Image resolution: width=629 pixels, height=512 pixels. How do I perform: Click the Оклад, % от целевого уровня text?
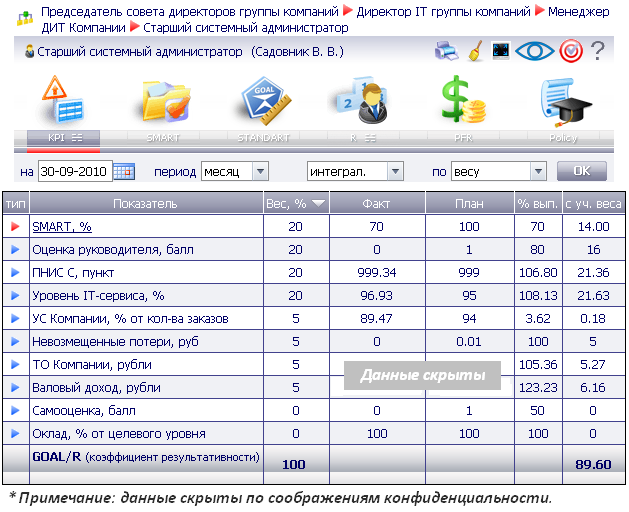[119, 434]
